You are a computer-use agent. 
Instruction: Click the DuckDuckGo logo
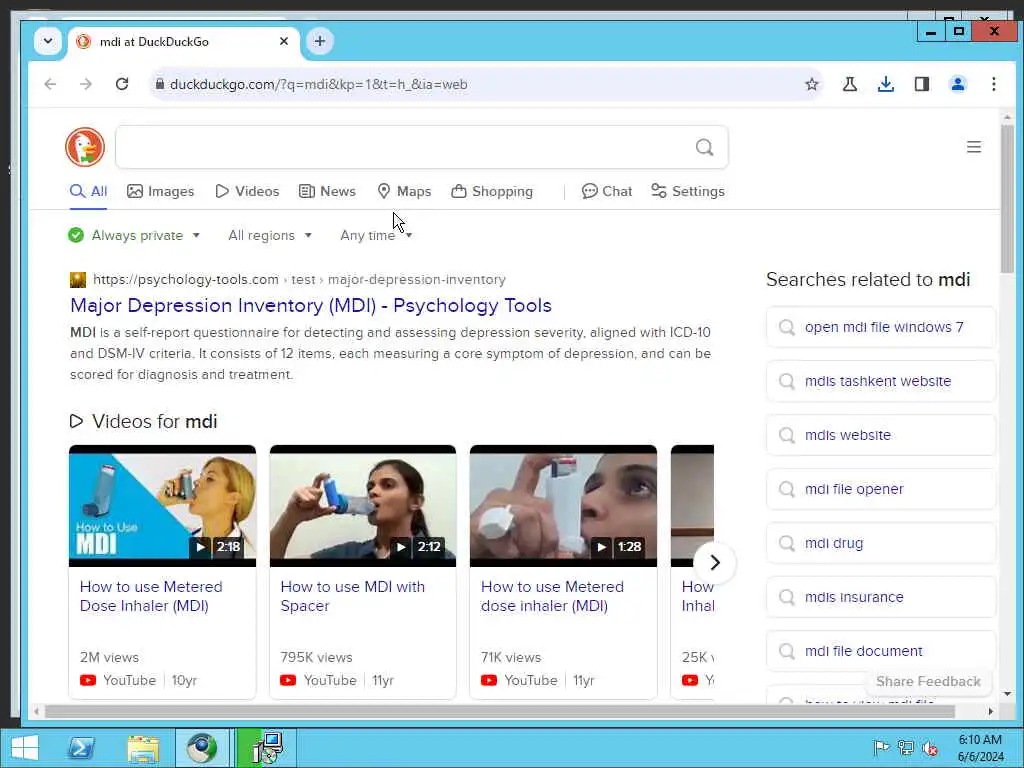(x=85, y=147)
